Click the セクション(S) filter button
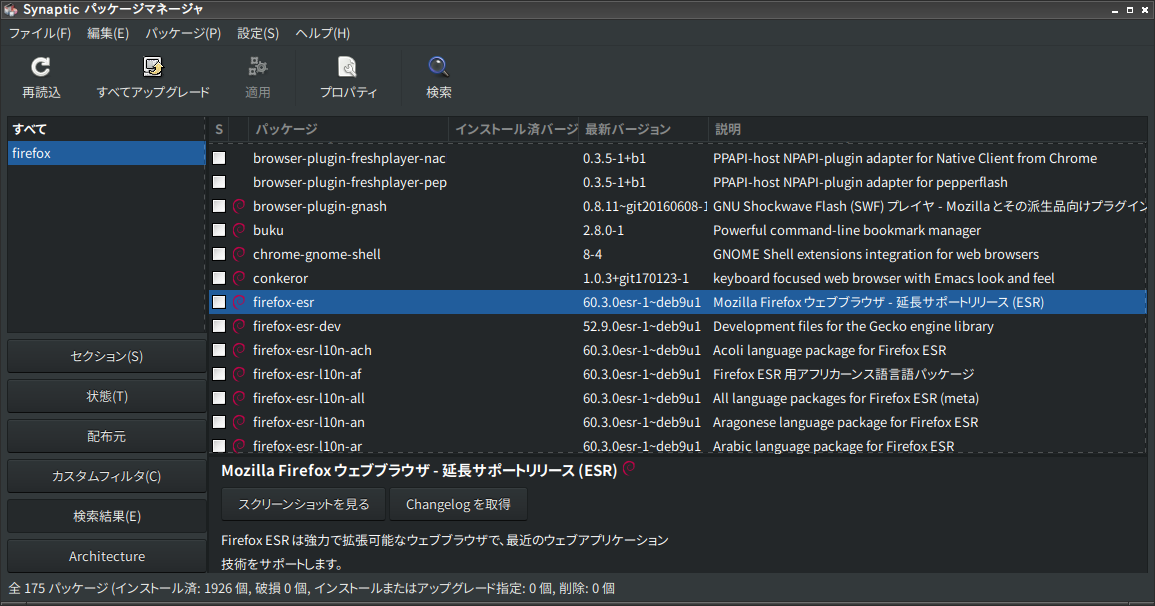This screenshot has height=606, width=1155. click(107, 356)
